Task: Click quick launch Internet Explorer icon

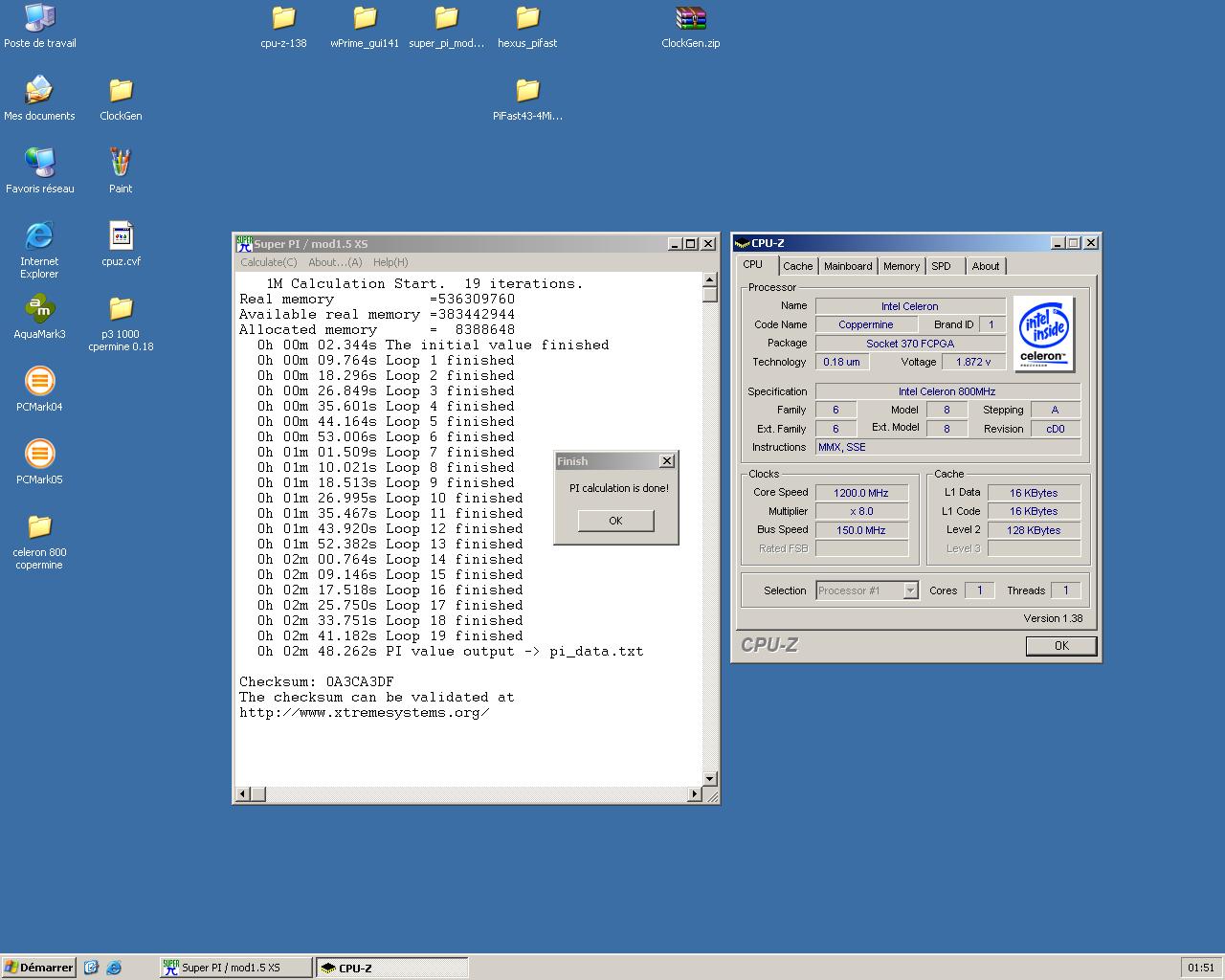Action: (x=114, y=968)
